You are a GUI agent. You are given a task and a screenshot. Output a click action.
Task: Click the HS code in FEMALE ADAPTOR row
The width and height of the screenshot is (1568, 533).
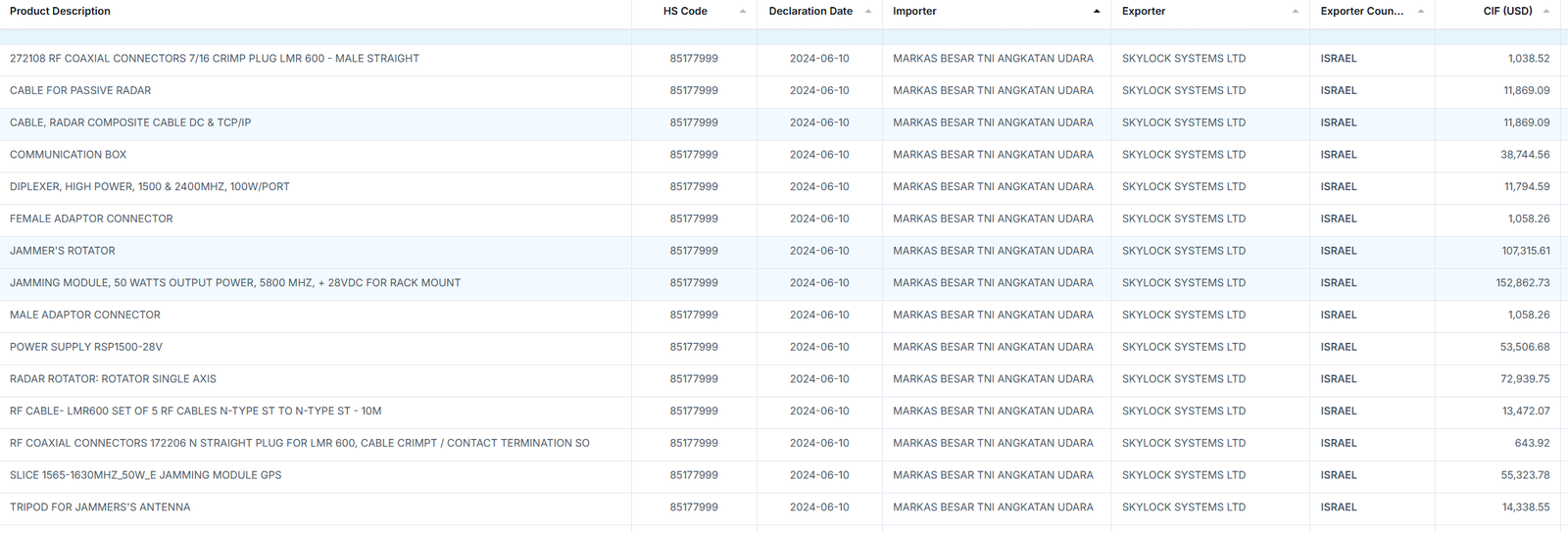coord(694,219)
